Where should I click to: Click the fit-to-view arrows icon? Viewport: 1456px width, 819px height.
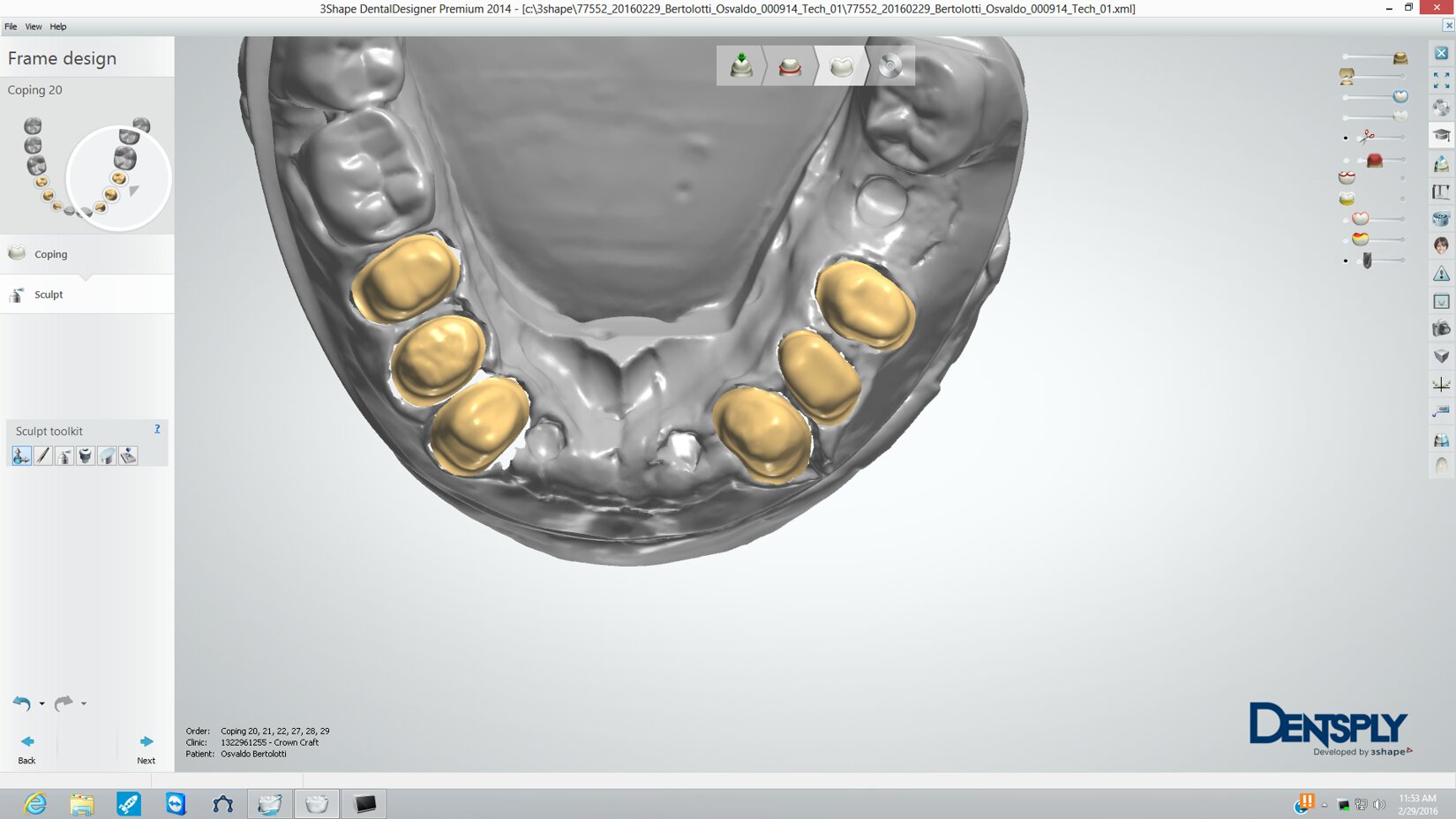point(1441,80)
